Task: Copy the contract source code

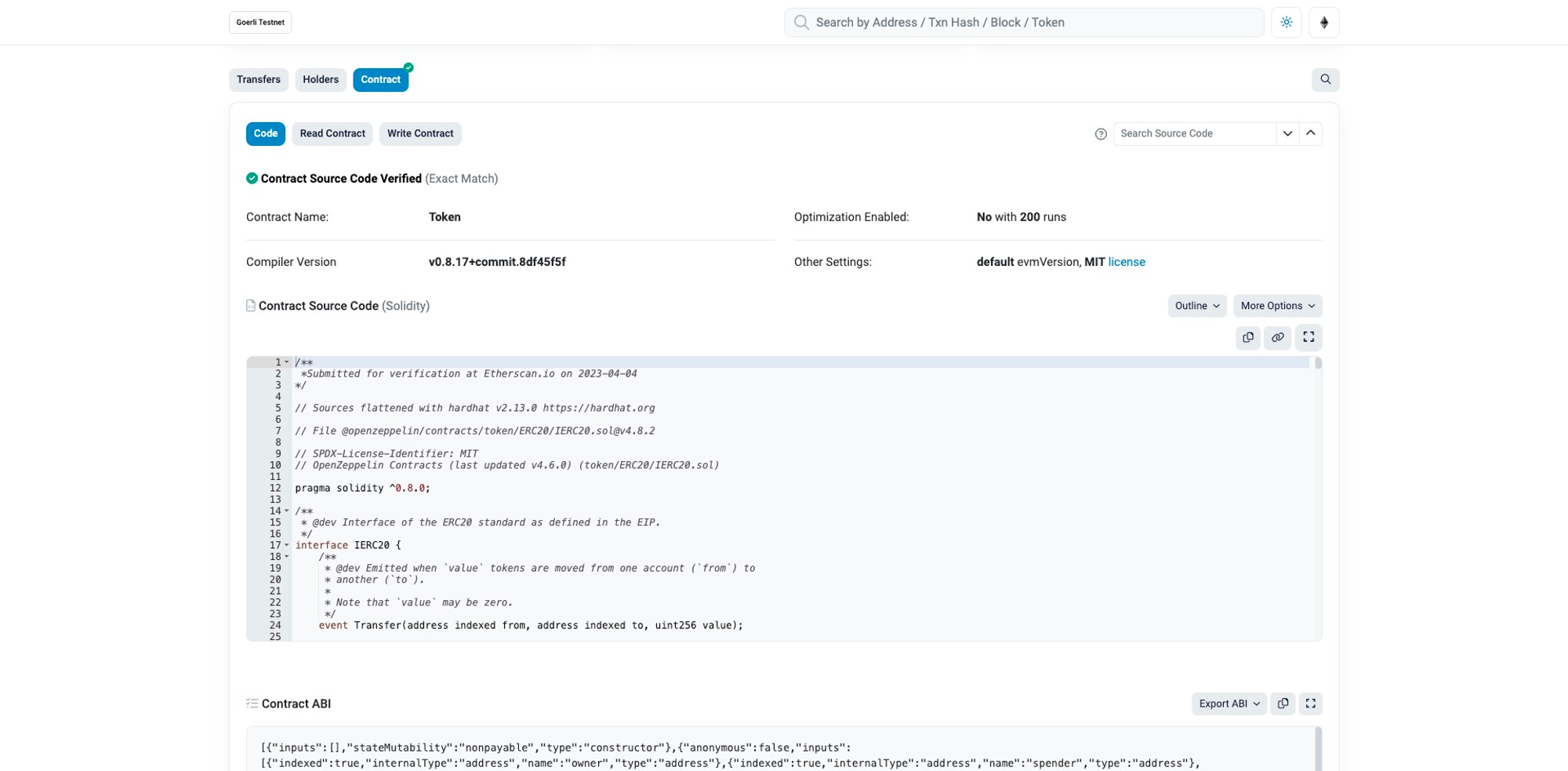Action: tap(1248, 337)
